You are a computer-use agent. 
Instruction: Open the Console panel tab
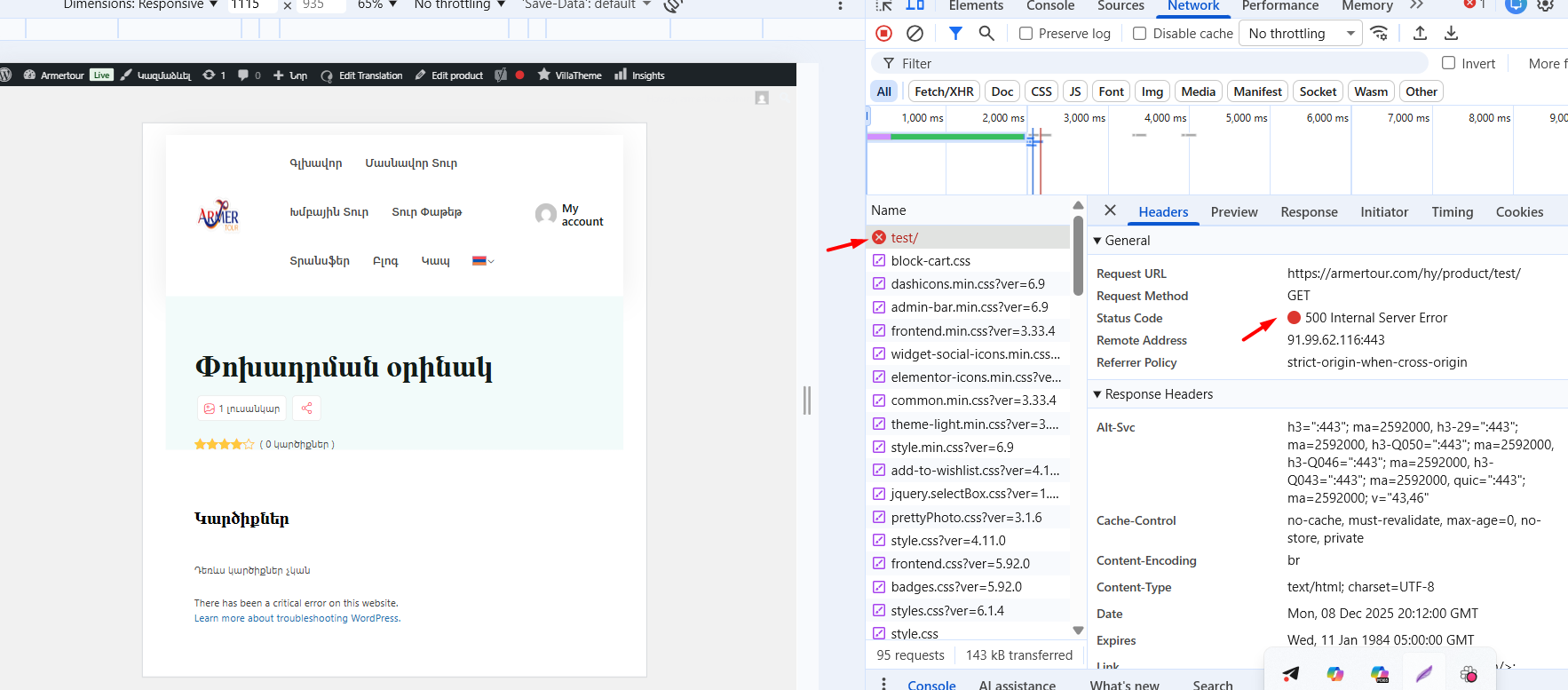[1050, 6]
